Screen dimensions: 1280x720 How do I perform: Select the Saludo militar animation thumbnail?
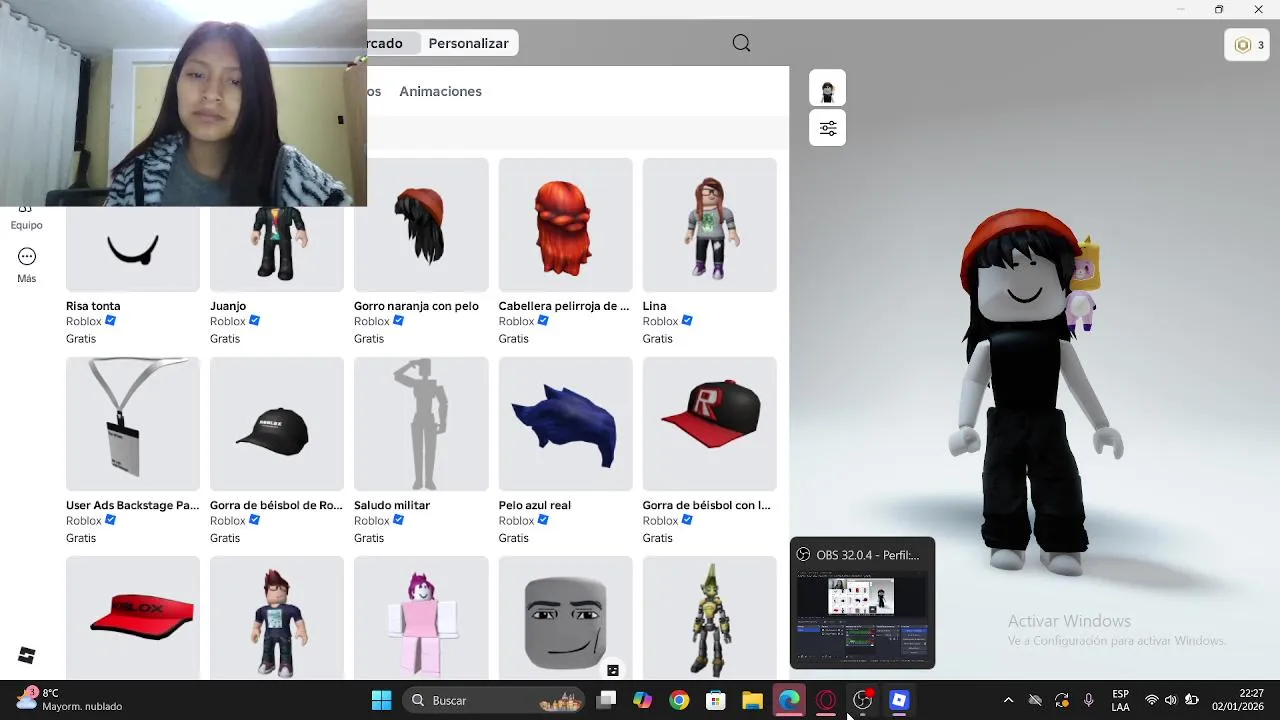pos(421,424)
